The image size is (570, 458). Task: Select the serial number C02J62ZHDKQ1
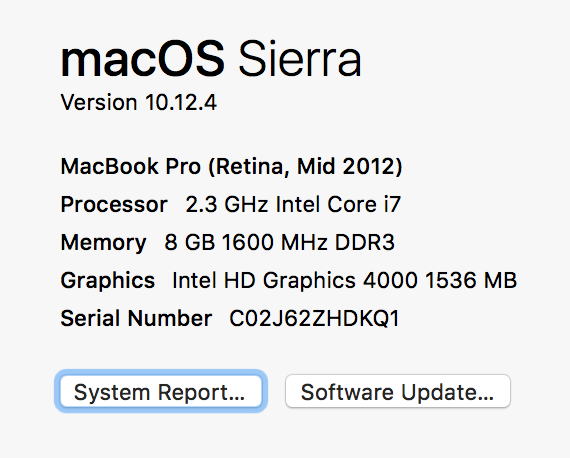[314, 319]
